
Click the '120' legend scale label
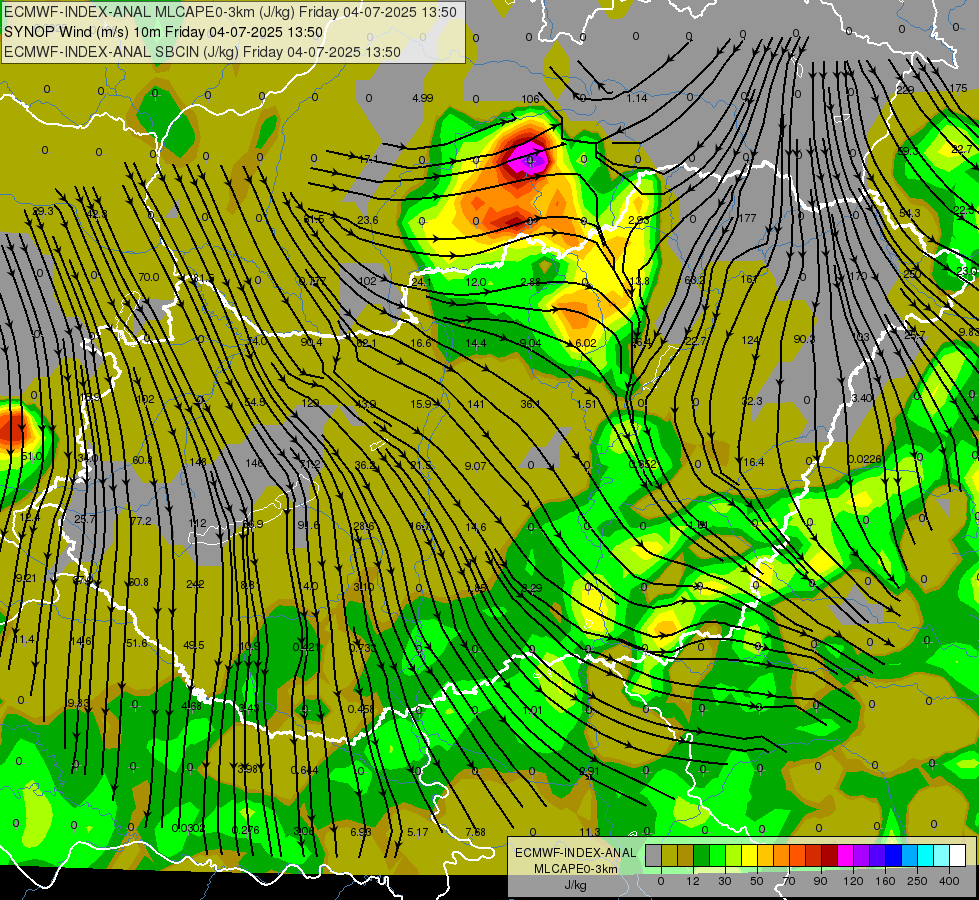point(853,881)
